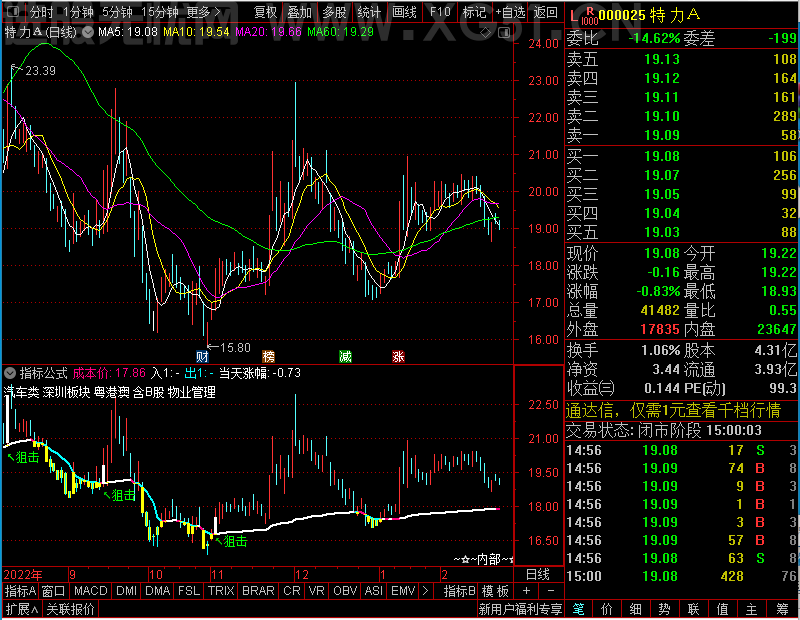The width and height of the screenshot is (800, 620).
Task: Click the R margin-trading icon beside 000025
Action: click(590, 17)
